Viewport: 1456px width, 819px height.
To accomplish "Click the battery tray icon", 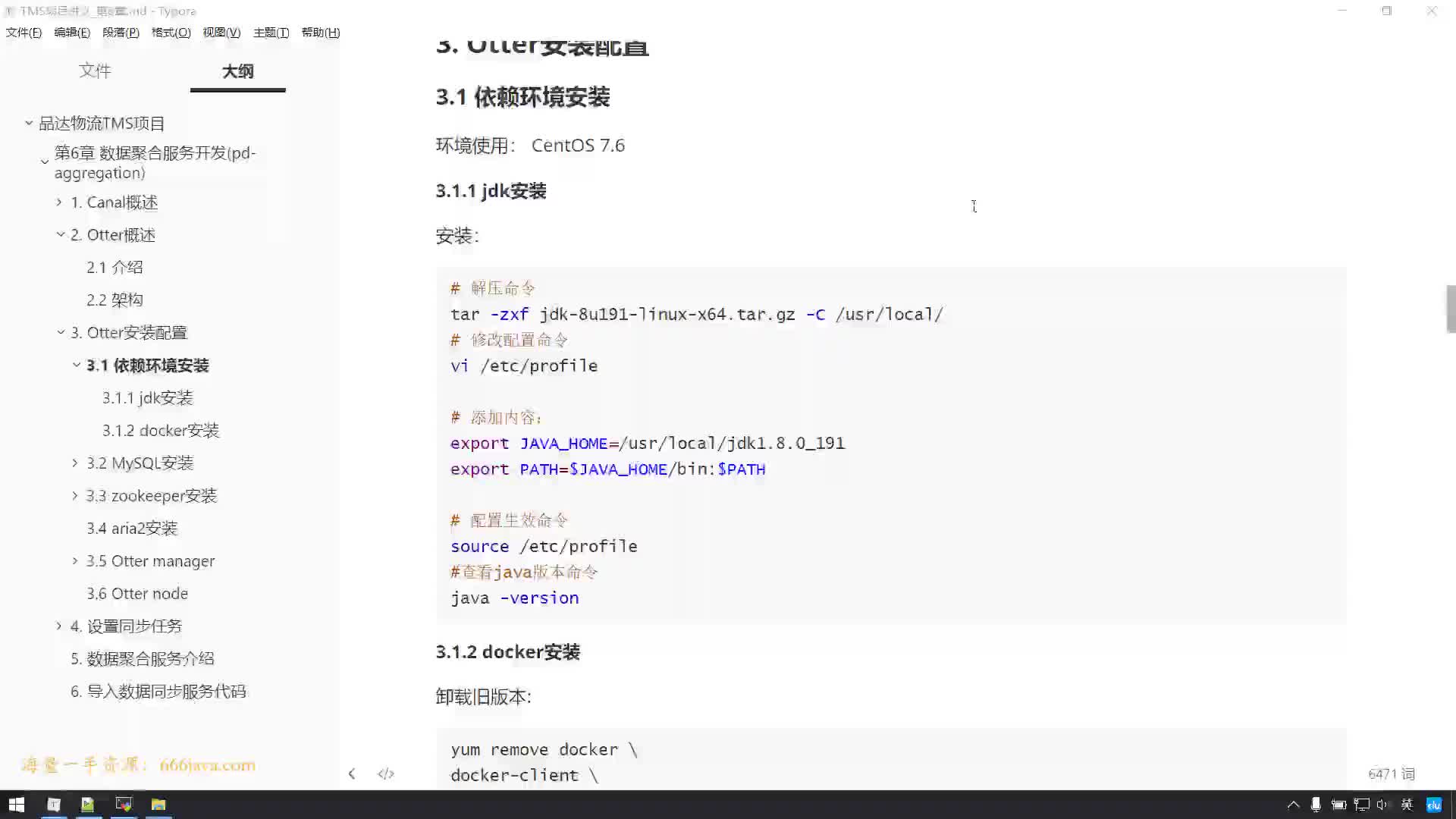I will click(x=1338, y=805).
